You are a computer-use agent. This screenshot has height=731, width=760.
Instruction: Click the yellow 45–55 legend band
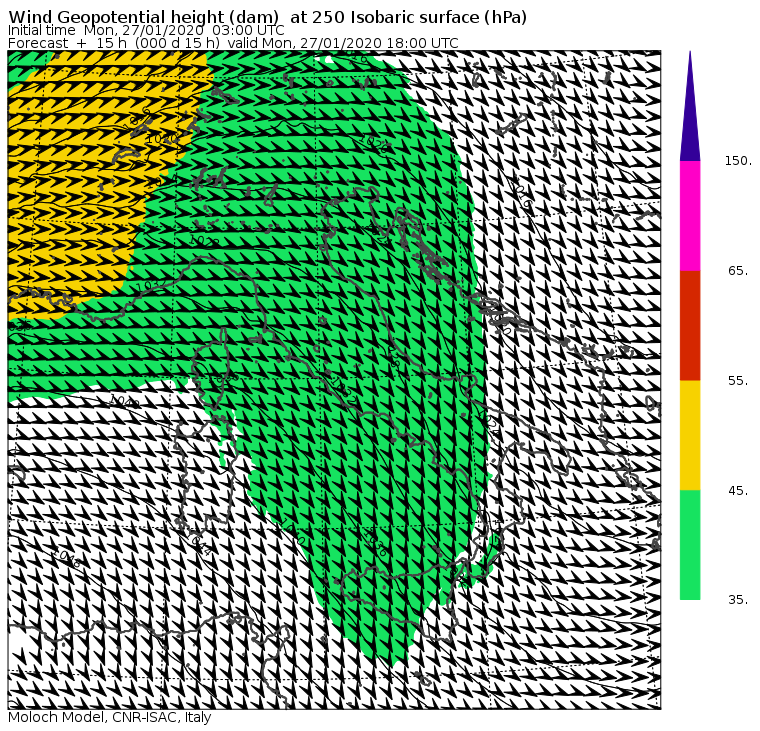pos(690,435)
